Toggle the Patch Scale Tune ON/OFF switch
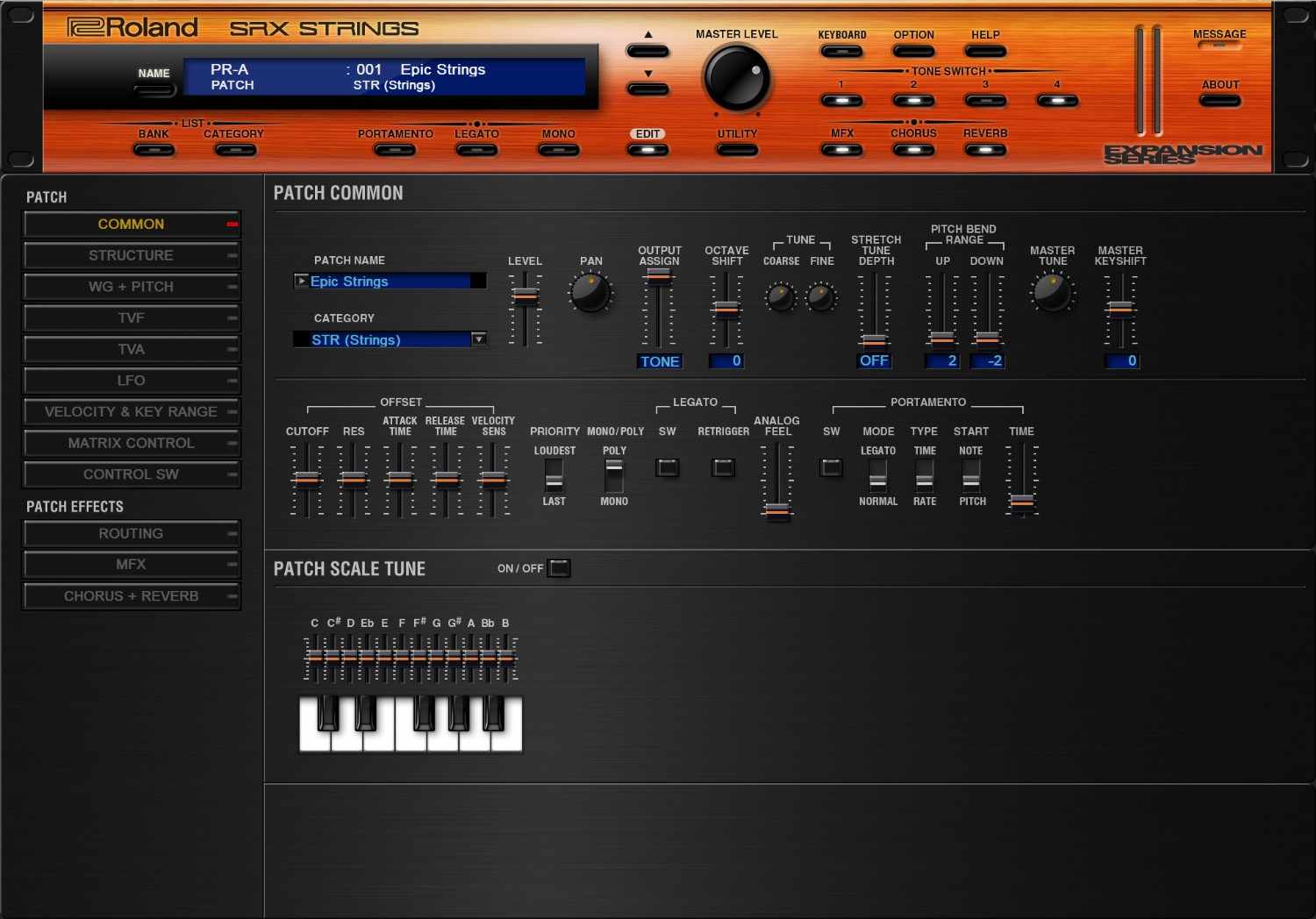Screen dimensions: 1316x919 coord(560,568)
